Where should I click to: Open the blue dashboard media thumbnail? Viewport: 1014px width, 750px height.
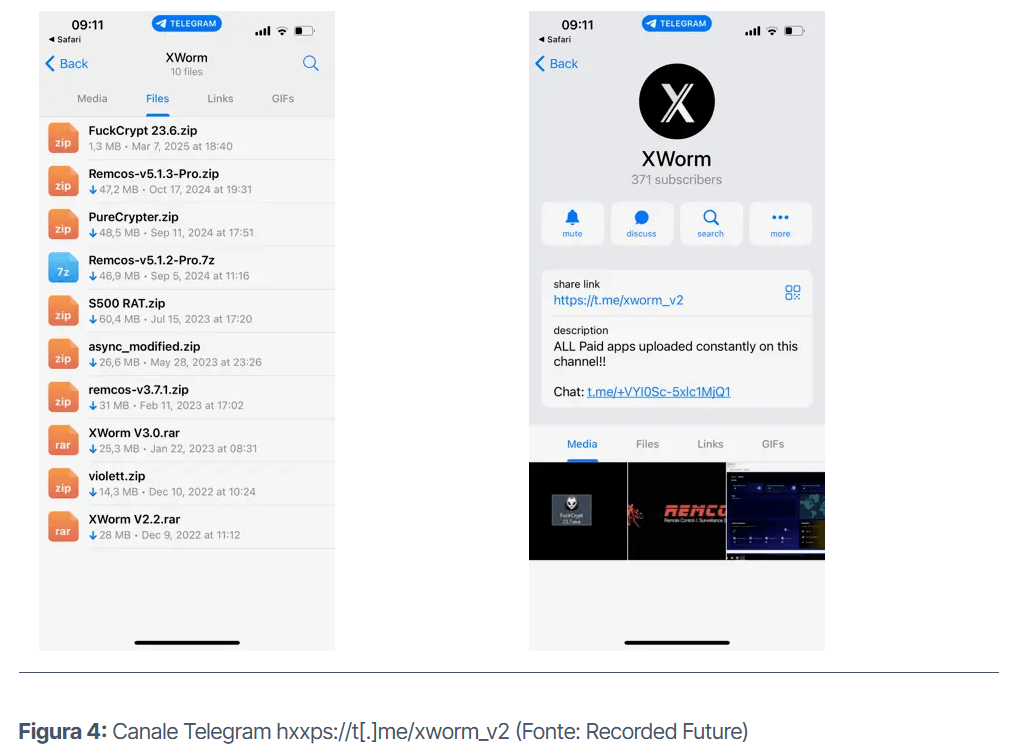775,511
